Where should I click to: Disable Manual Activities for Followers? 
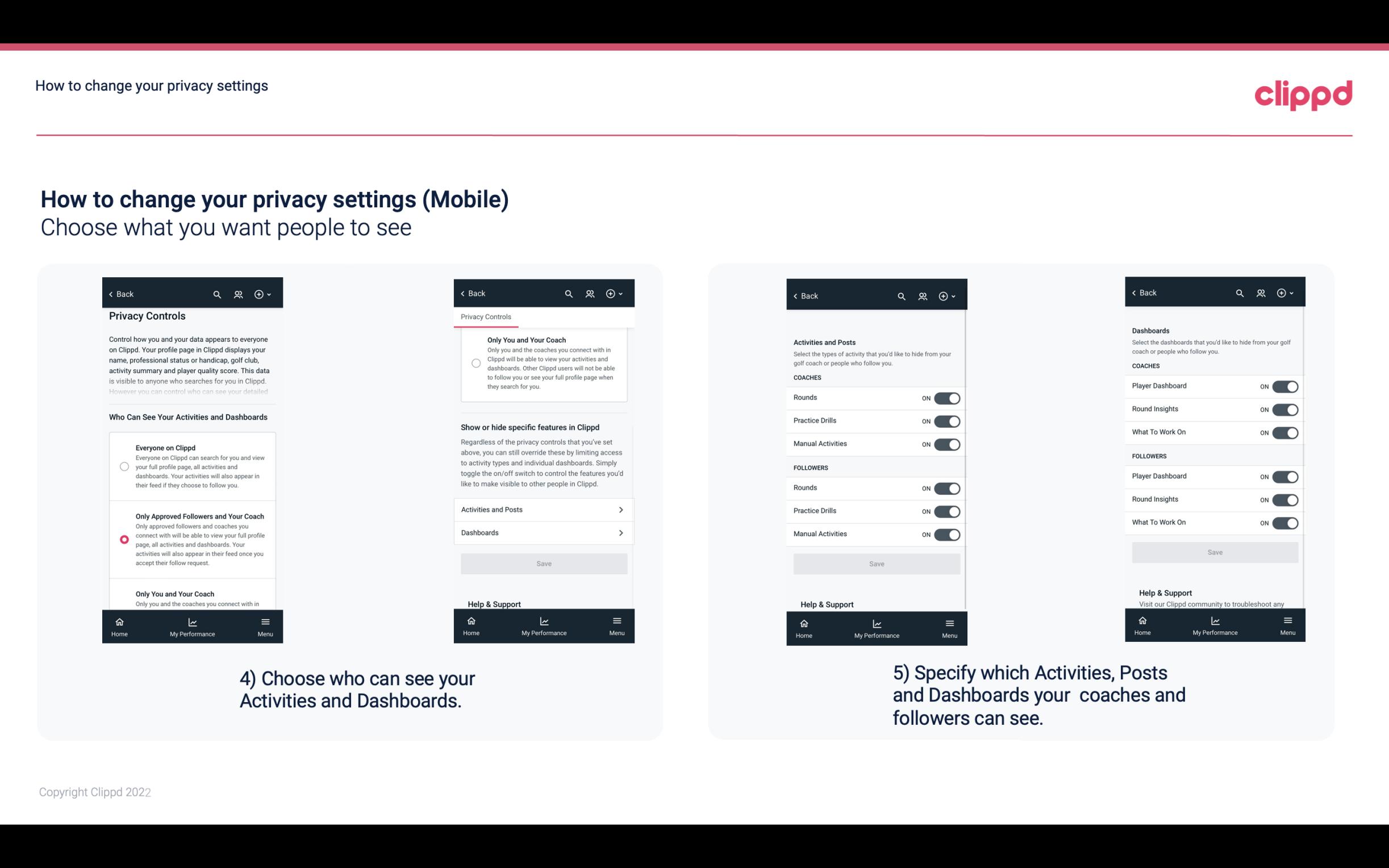tap(946, 533)
